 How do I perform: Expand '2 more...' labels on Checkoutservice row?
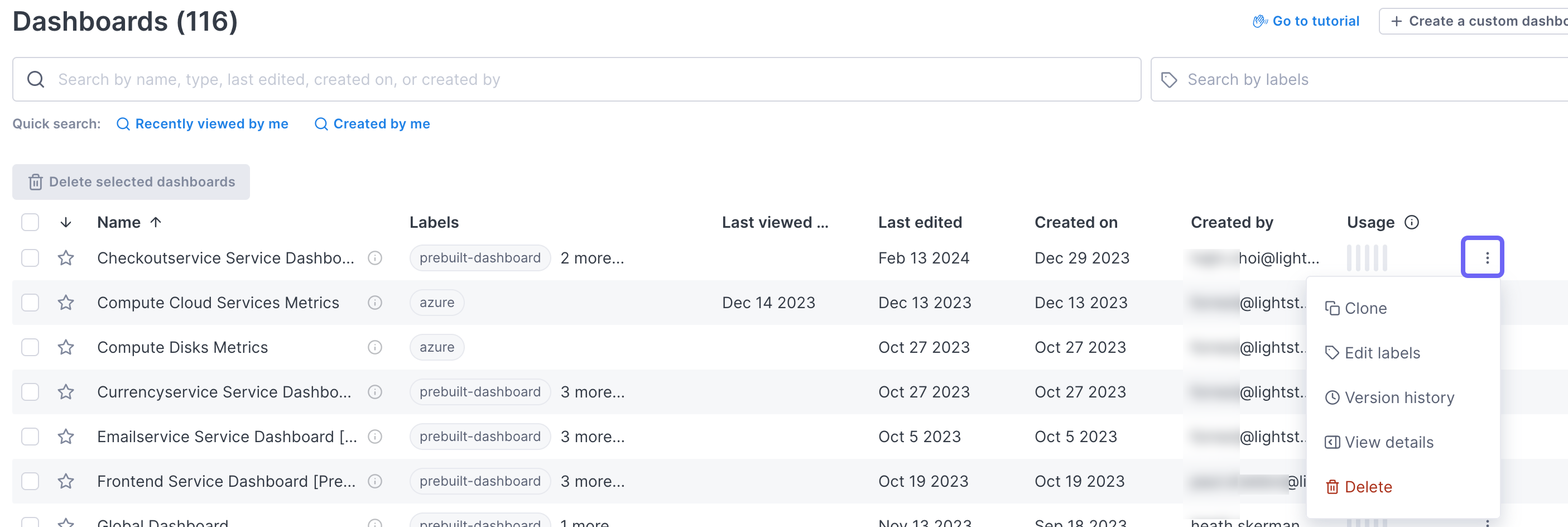pos(591,258)
